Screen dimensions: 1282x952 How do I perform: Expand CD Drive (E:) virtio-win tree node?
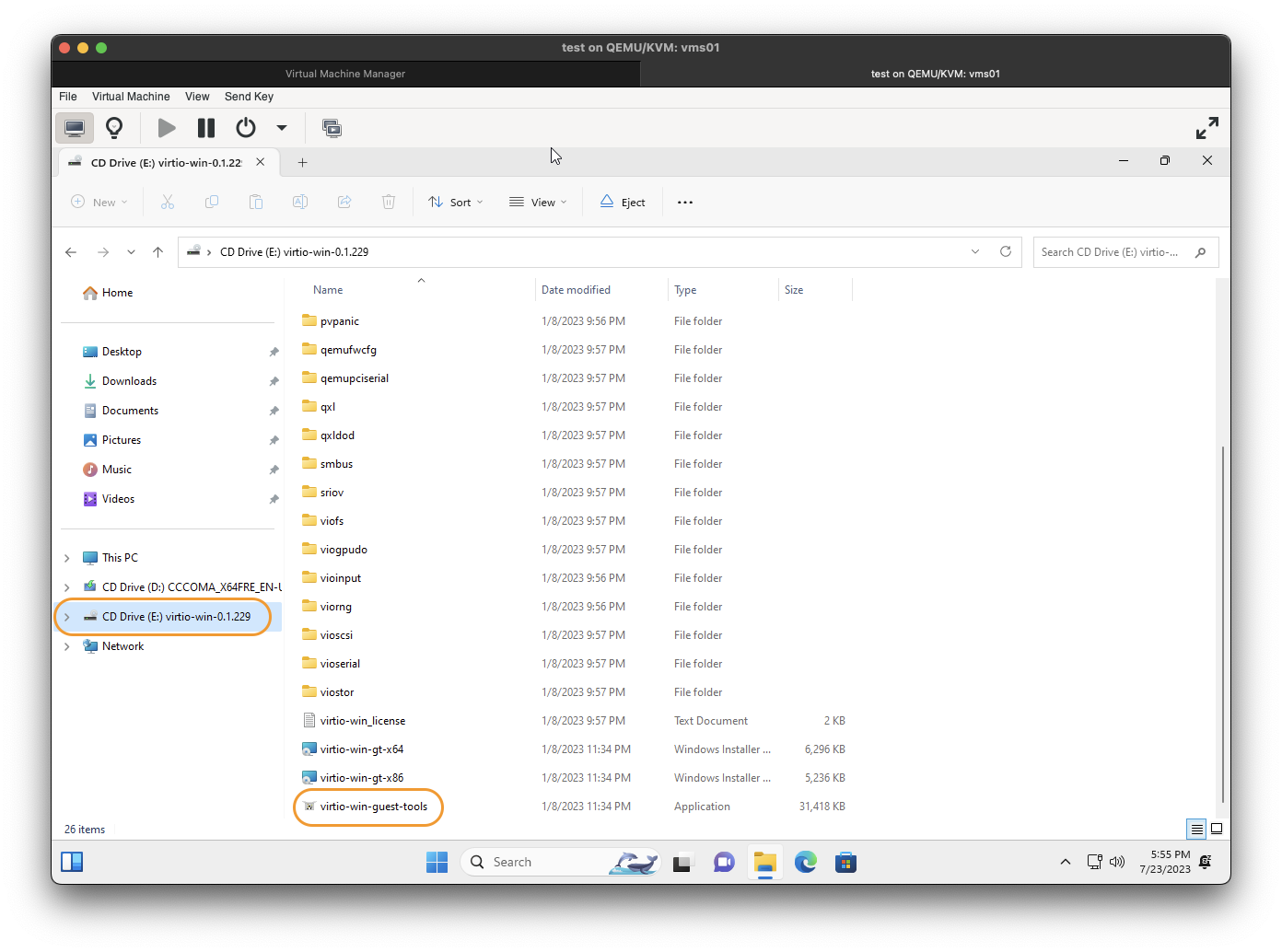coord(67,617)
